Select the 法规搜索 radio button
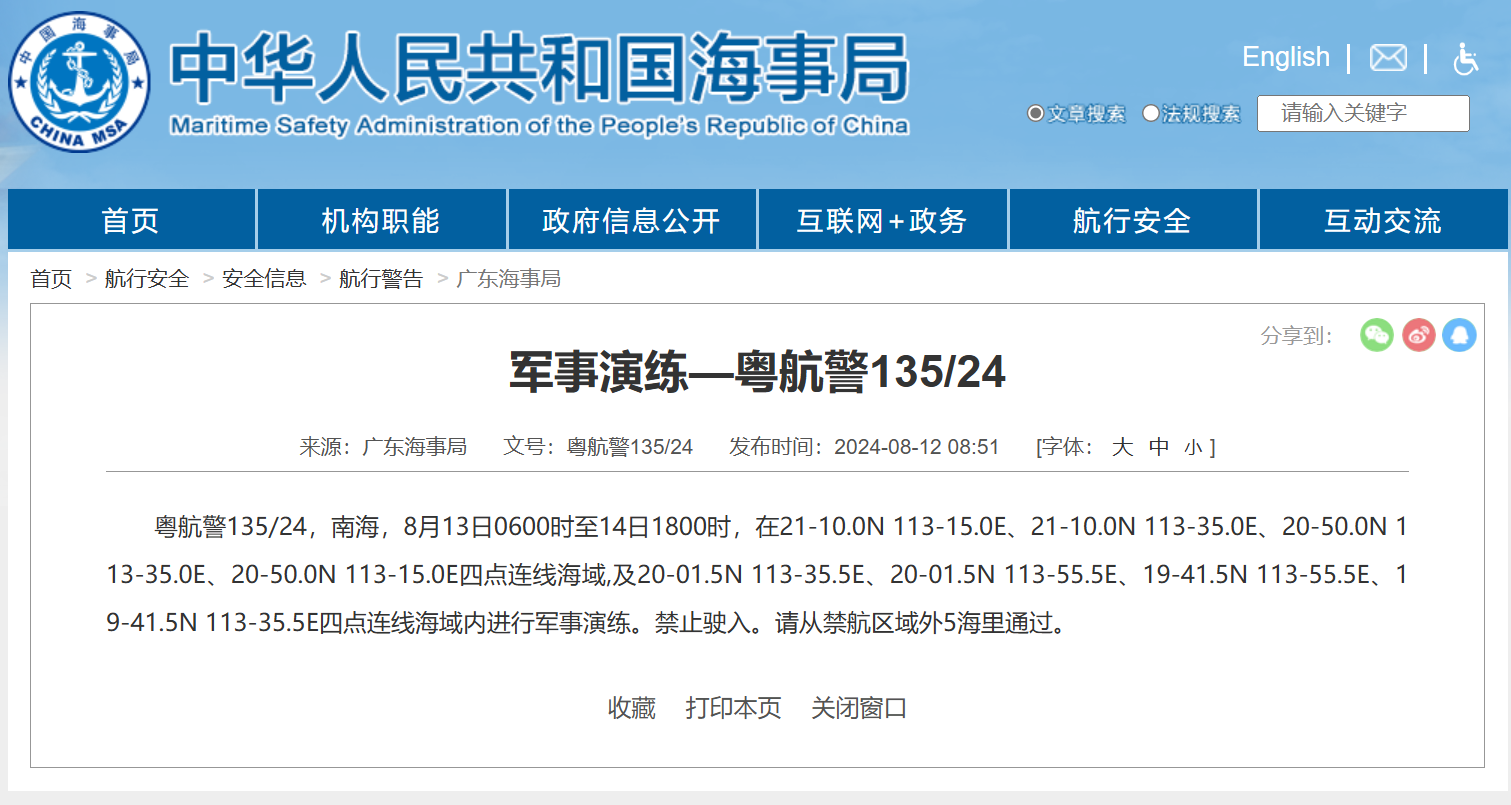This screenshot has height=805, width=1511. 1151,113
